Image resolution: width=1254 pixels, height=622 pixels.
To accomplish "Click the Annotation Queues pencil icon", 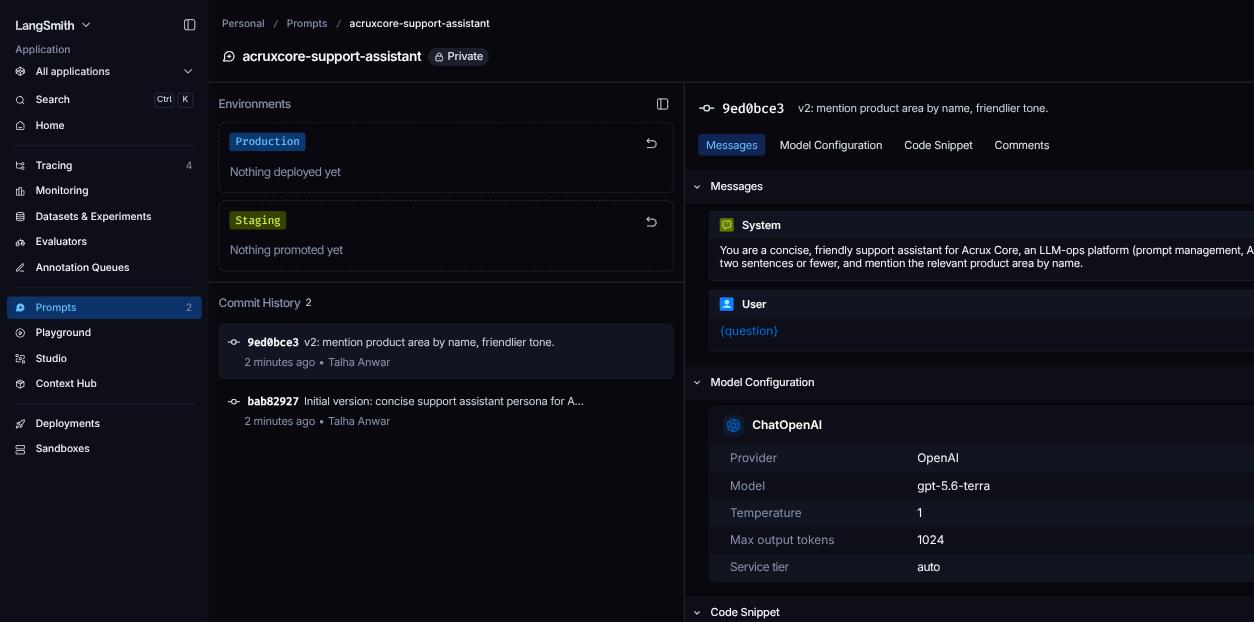I will click(20, 268).
